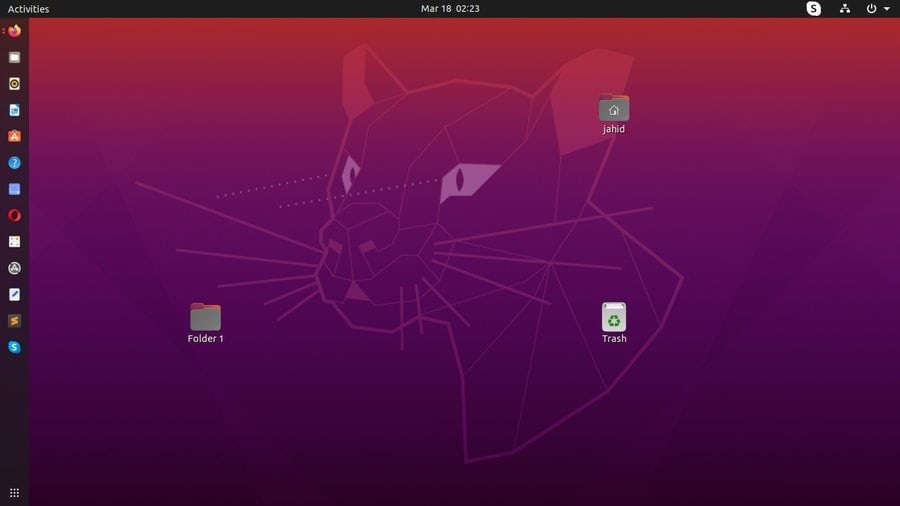Open Skype from the dock
The width and height of the screenshot is (900, 506).
click(x=14, y=348)
